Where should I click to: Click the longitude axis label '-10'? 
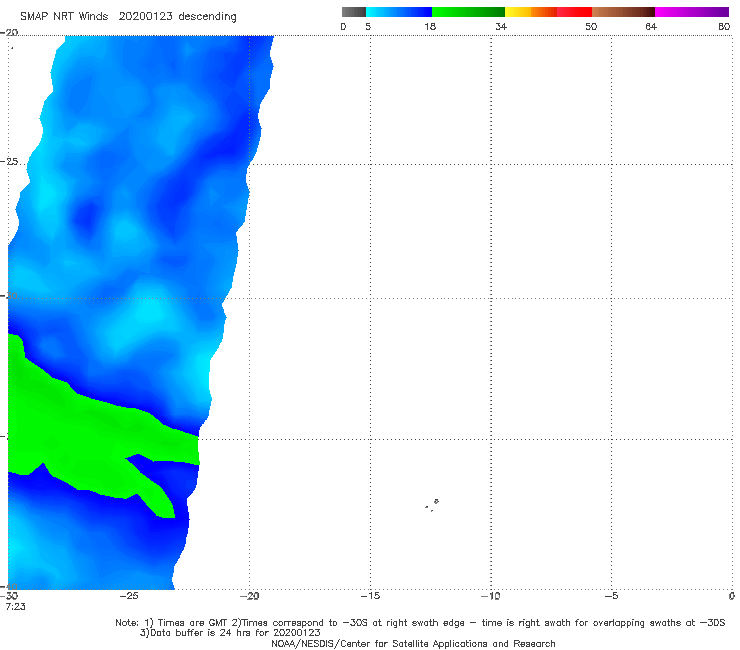[490, 596]
